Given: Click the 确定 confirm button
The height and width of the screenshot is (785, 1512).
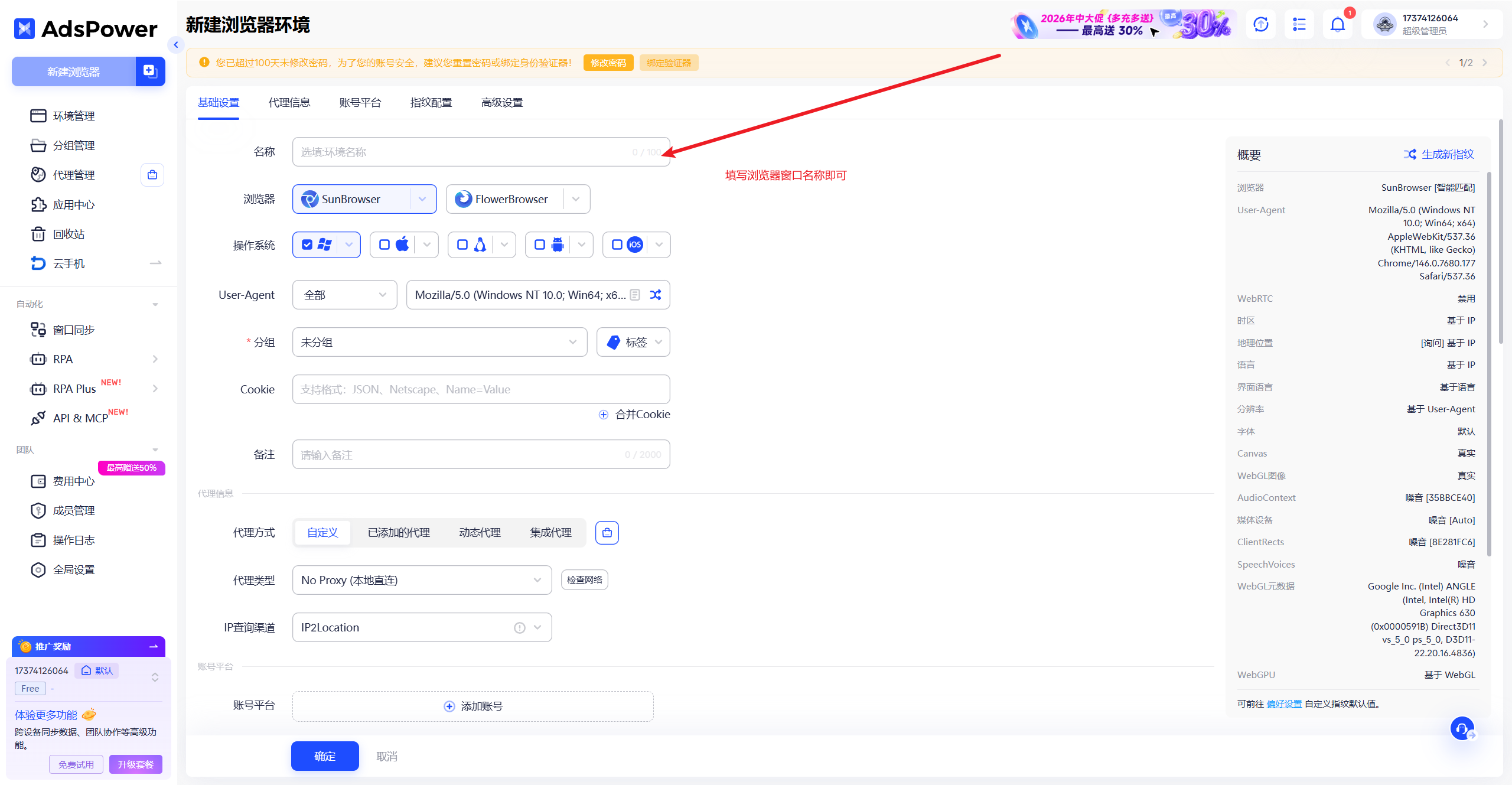Looking at the screenshot, I should [x=325, y=756].
